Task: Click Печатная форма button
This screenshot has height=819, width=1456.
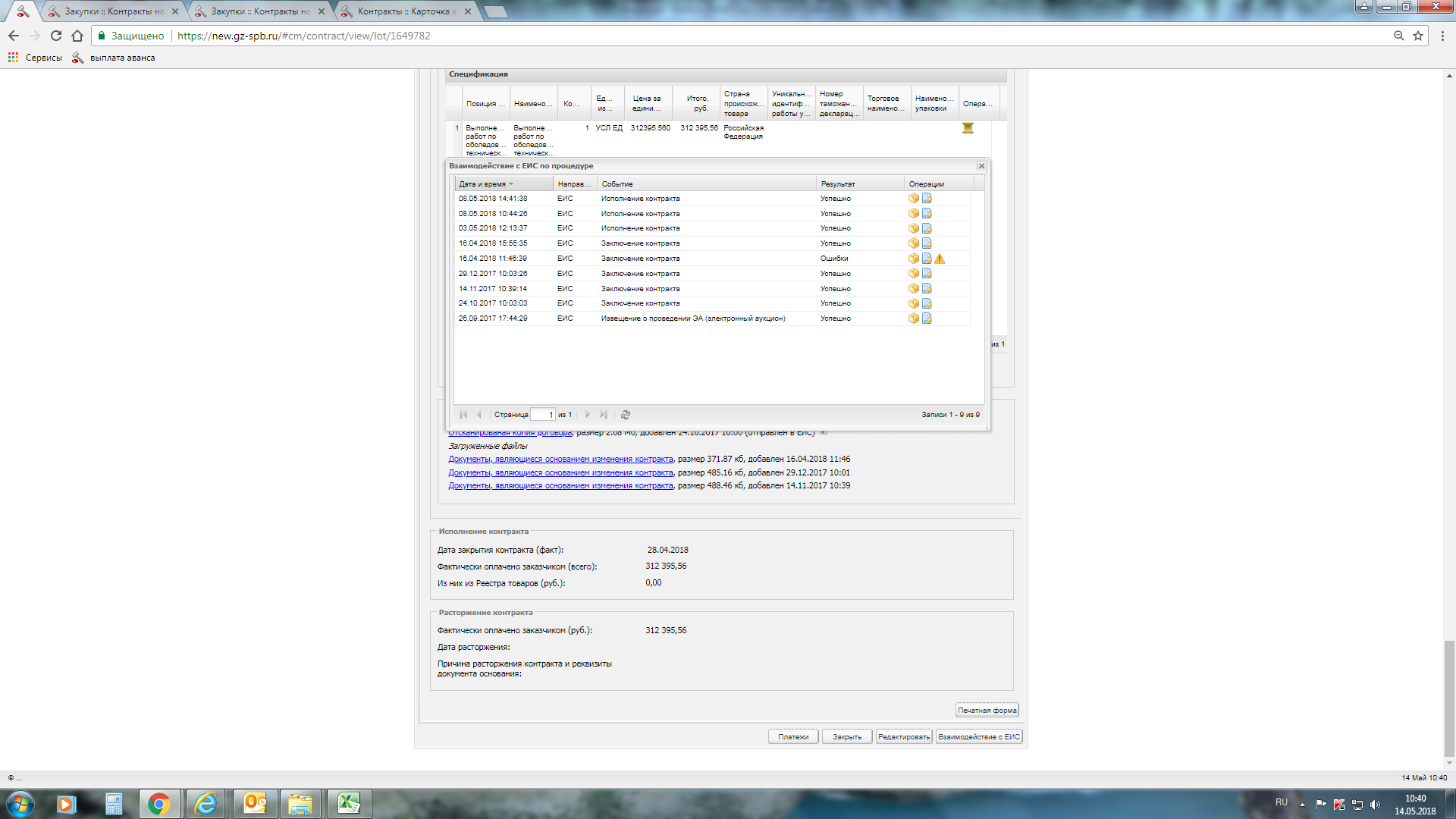Action: click(x=987, y=711)
